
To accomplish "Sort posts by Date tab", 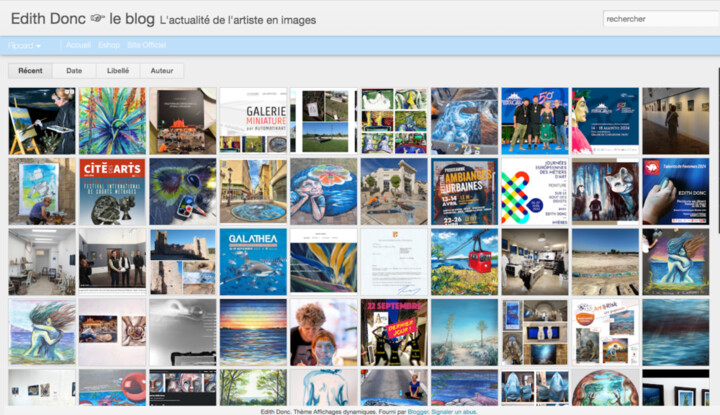I will (74, 71).
